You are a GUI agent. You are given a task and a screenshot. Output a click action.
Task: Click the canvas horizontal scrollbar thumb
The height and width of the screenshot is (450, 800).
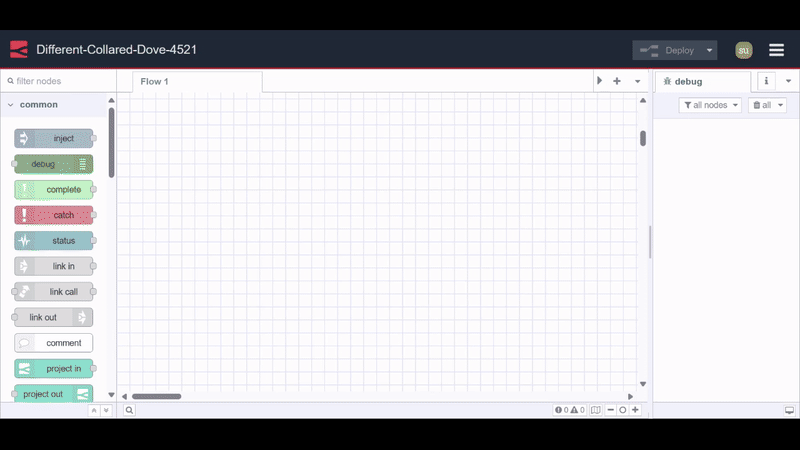(x=157, y=396)
